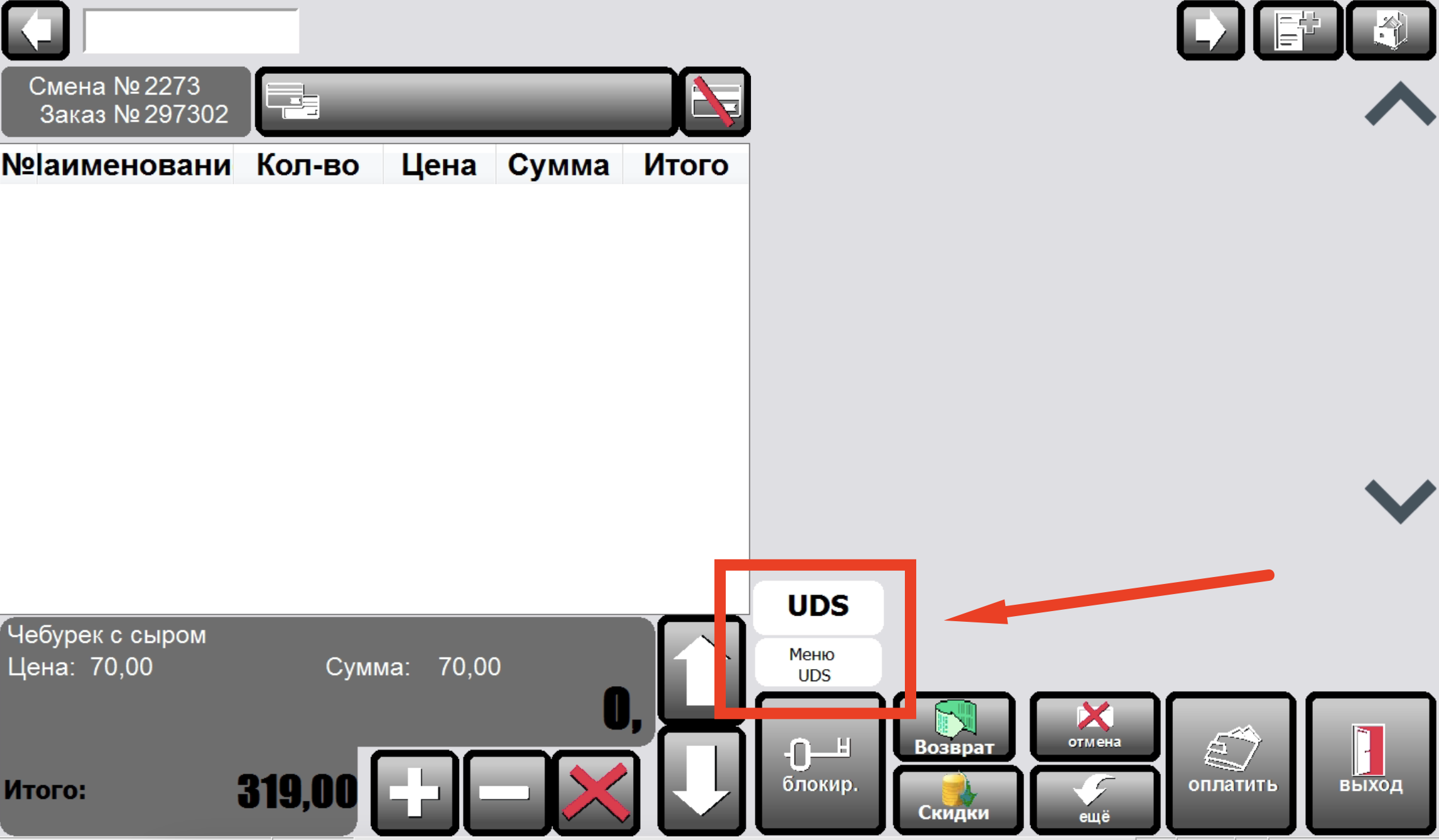Move selection up with the large up arrow
The image size is (1439, 840).
[701, 670]
